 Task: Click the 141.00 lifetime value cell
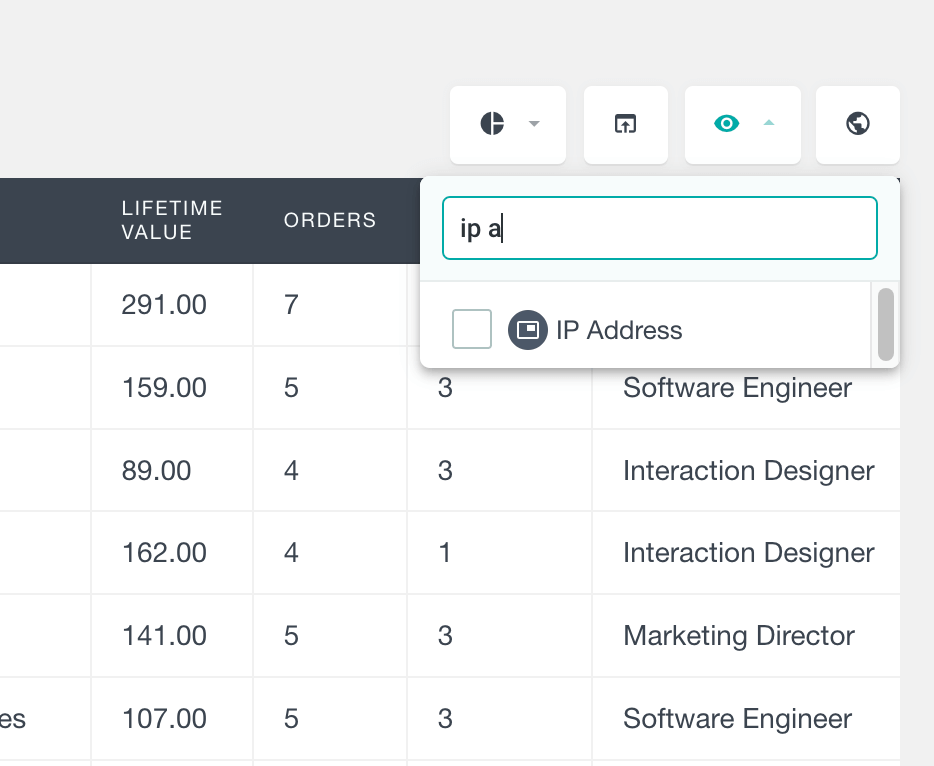click(164, 636)
